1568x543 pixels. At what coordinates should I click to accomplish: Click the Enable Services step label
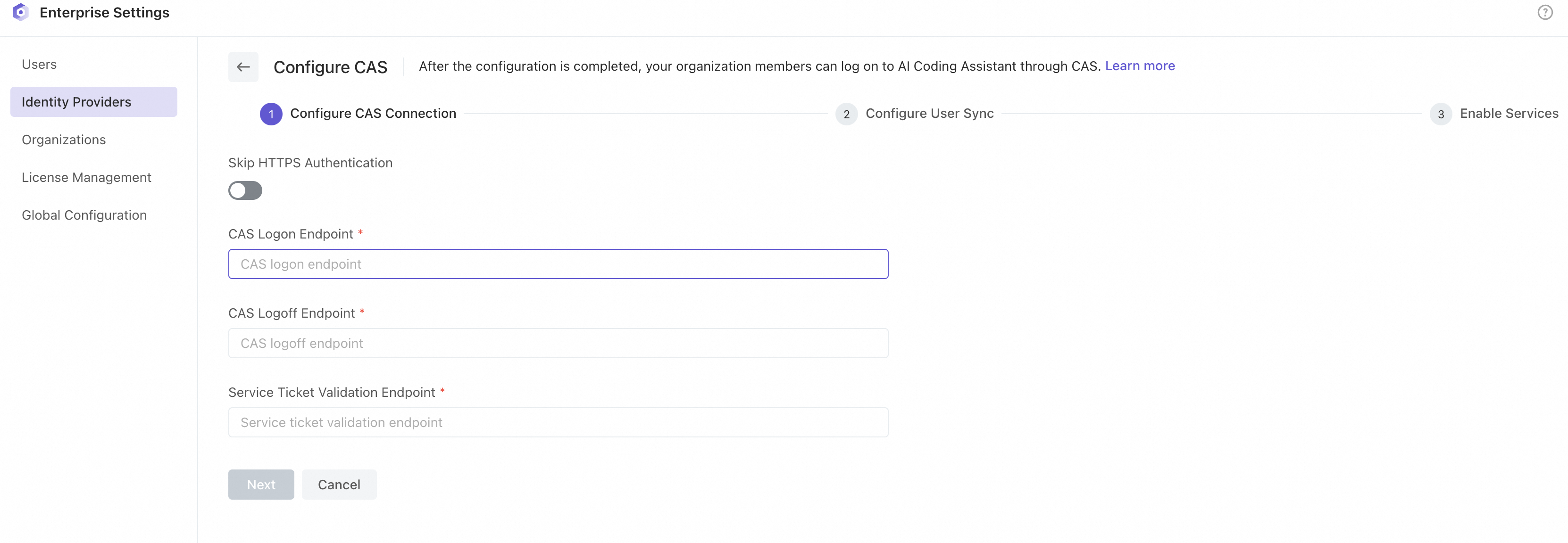point(1509,113)
